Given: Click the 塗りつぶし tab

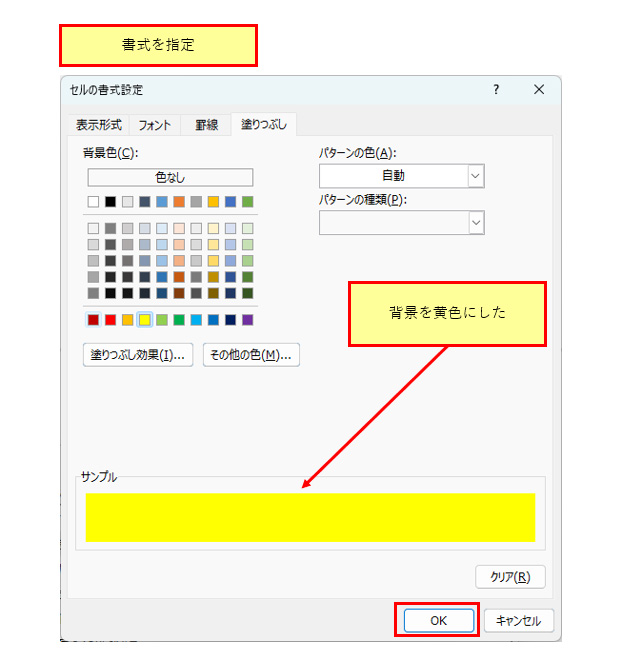Looking at the screenshot, I should [x=263, y=125].
